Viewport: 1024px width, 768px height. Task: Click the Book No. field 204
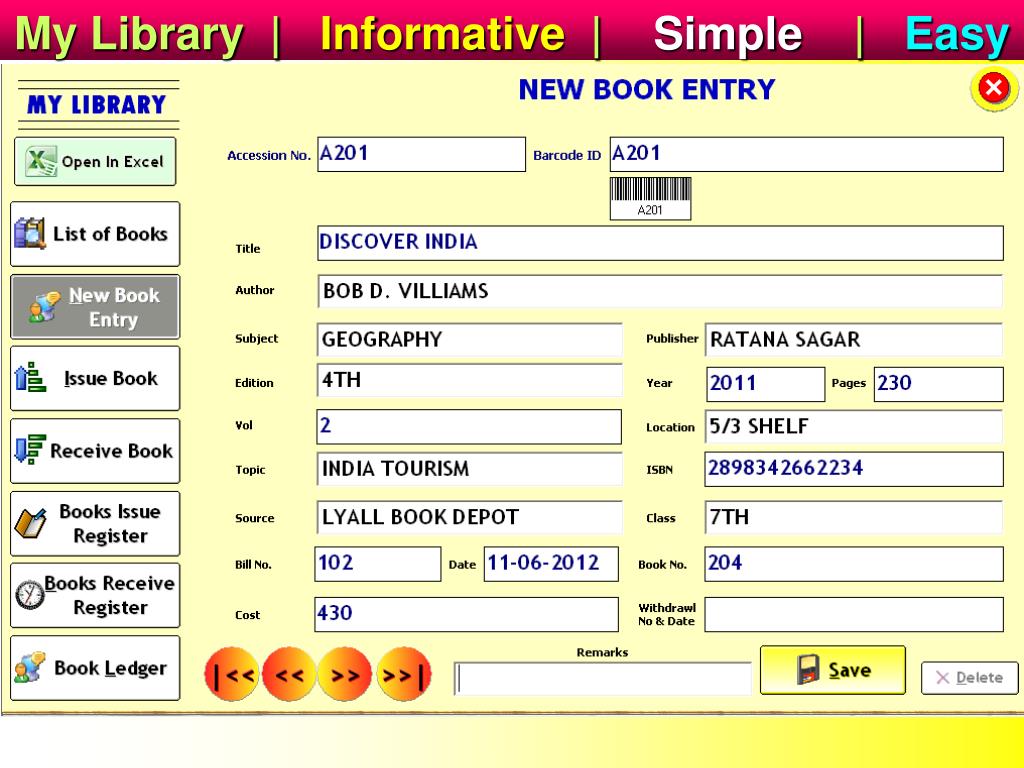point(854,564)
